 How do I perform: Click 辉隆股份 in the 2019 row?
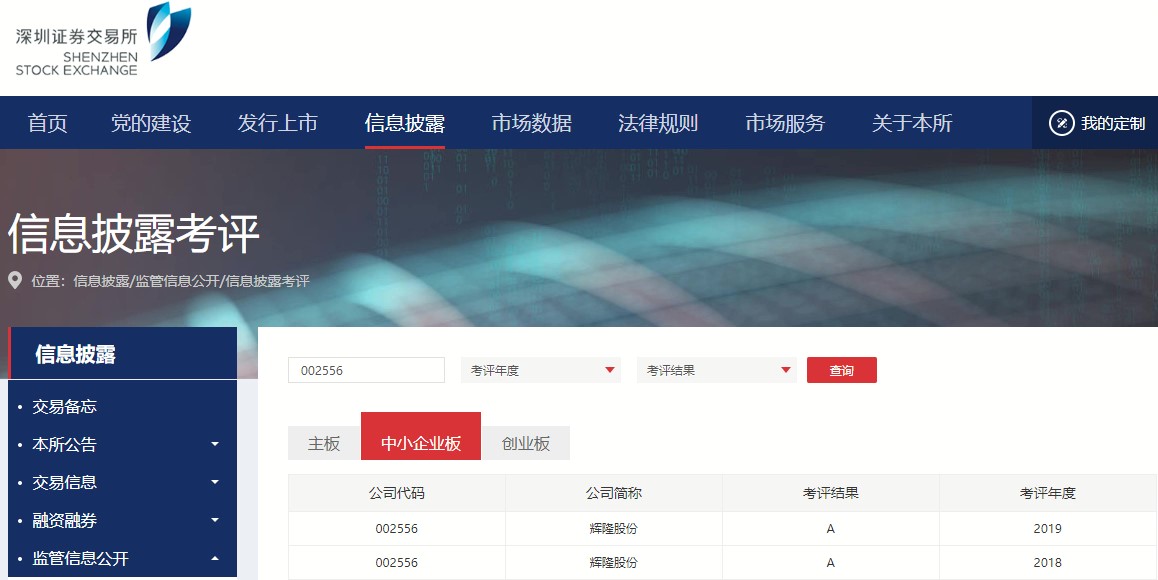click(614, 529)
